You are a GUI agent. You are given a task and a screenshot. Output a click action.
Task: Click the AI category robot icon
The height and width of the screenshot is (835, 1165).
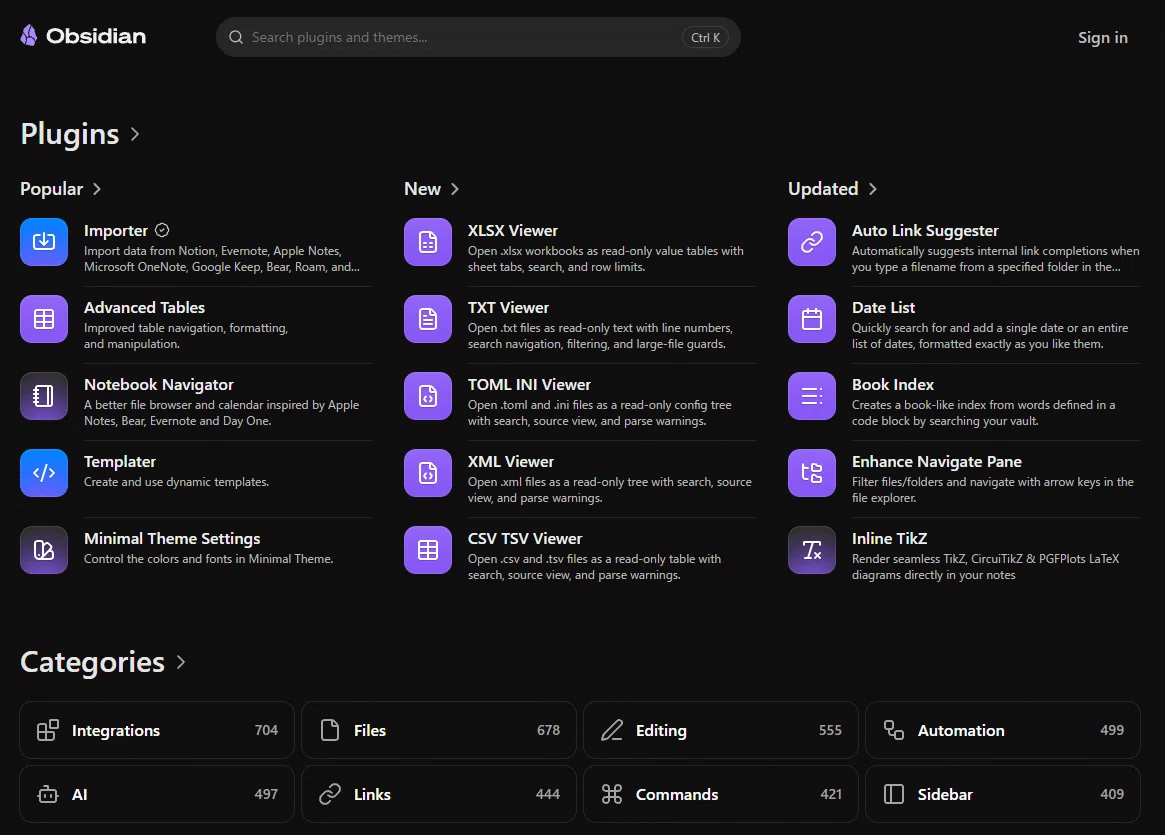pyautogui.click(x=48, y=794)
